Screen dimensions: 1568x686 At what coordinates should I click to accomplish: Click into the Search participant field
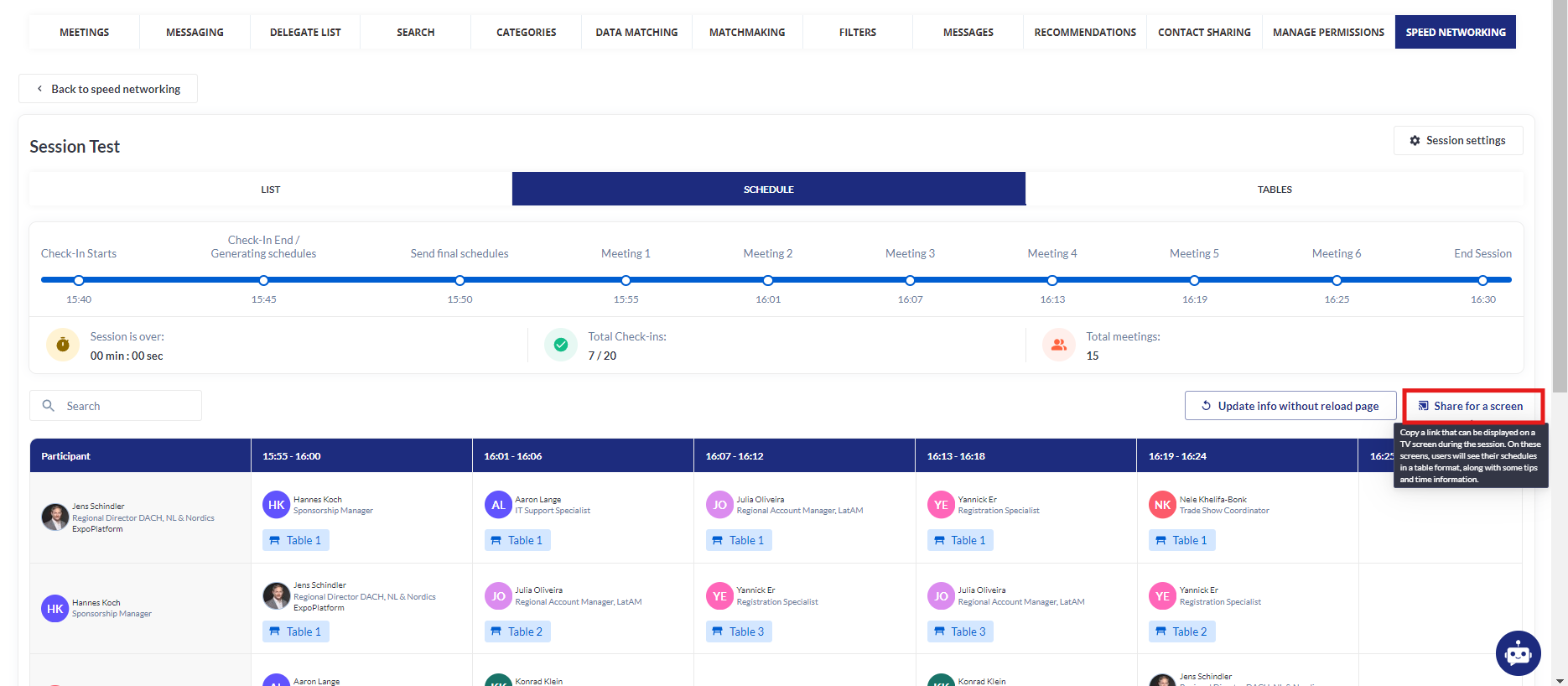point(126,406)
